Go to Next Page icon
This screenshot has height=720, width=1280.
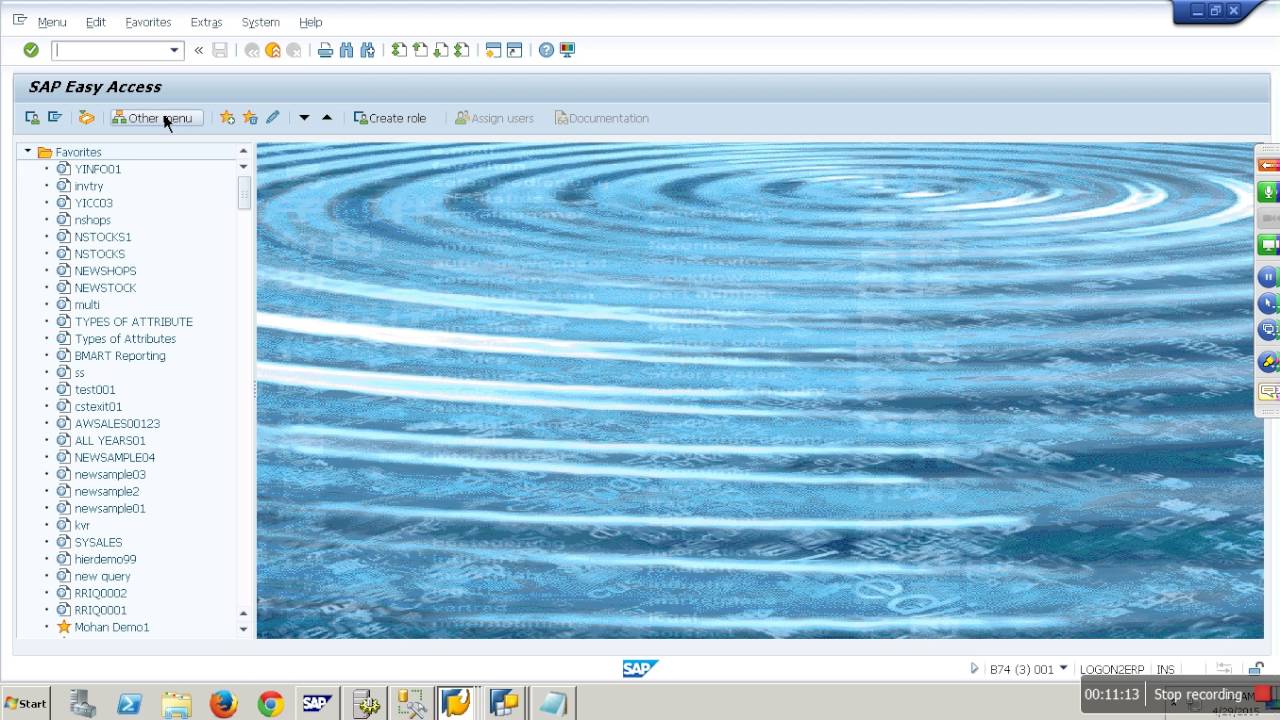(x=441, y=50)
